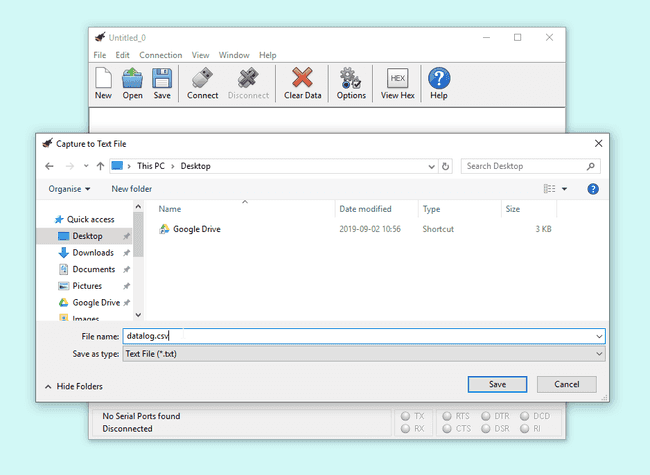650x475 pixels.
Task: Select Downloads in the navigation pane
Action: tap(92, 253)
